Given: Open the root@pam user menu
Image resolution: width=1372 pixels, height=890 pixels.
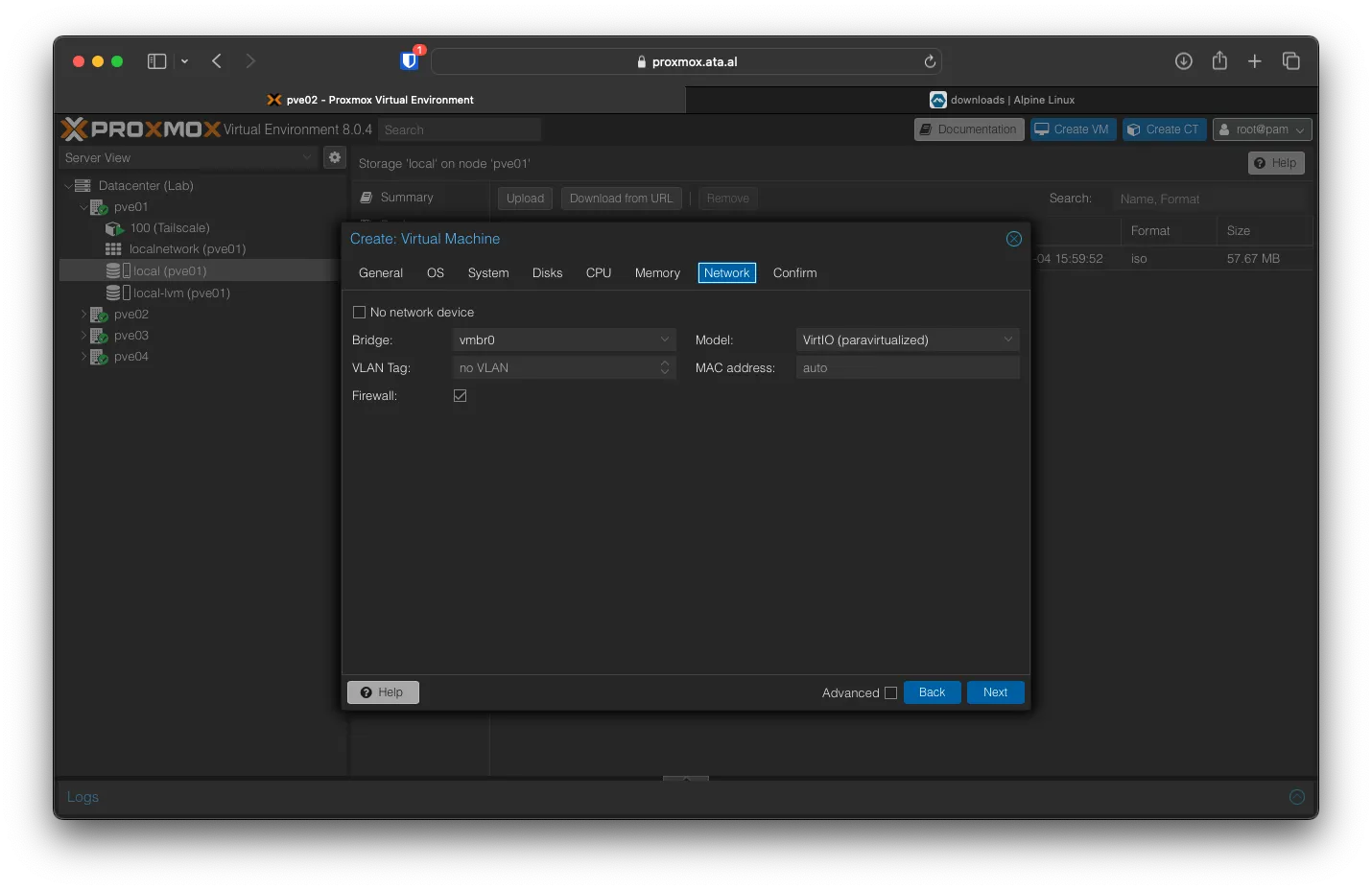Looking at the screenshot, I should 1263,129.
